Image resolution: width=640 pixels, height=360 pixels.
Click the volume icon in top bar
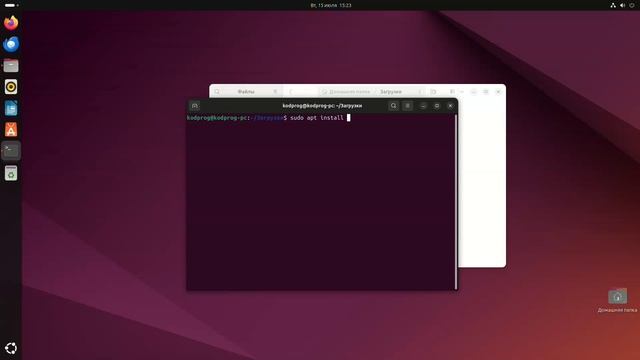(x=622, y=5)
